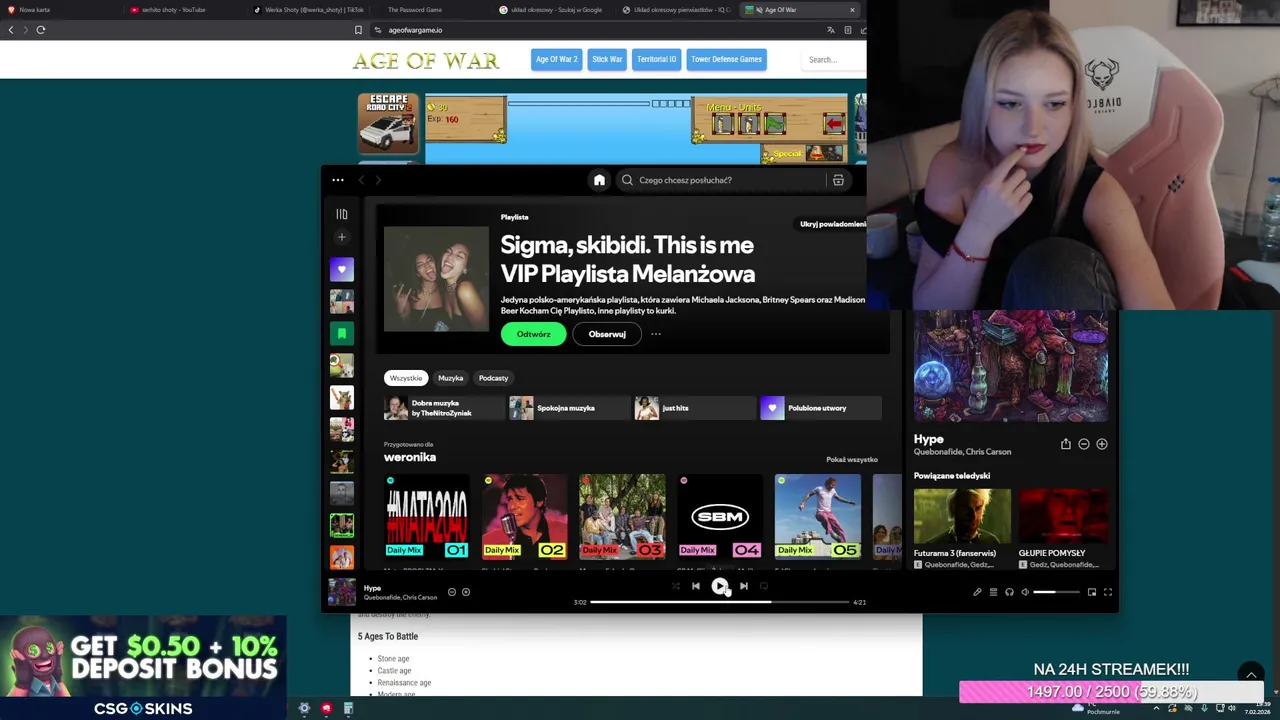This screenshot has height=720, width=1280.
Task: Click minus icon next to Hype in player bar
Action: 451,592
